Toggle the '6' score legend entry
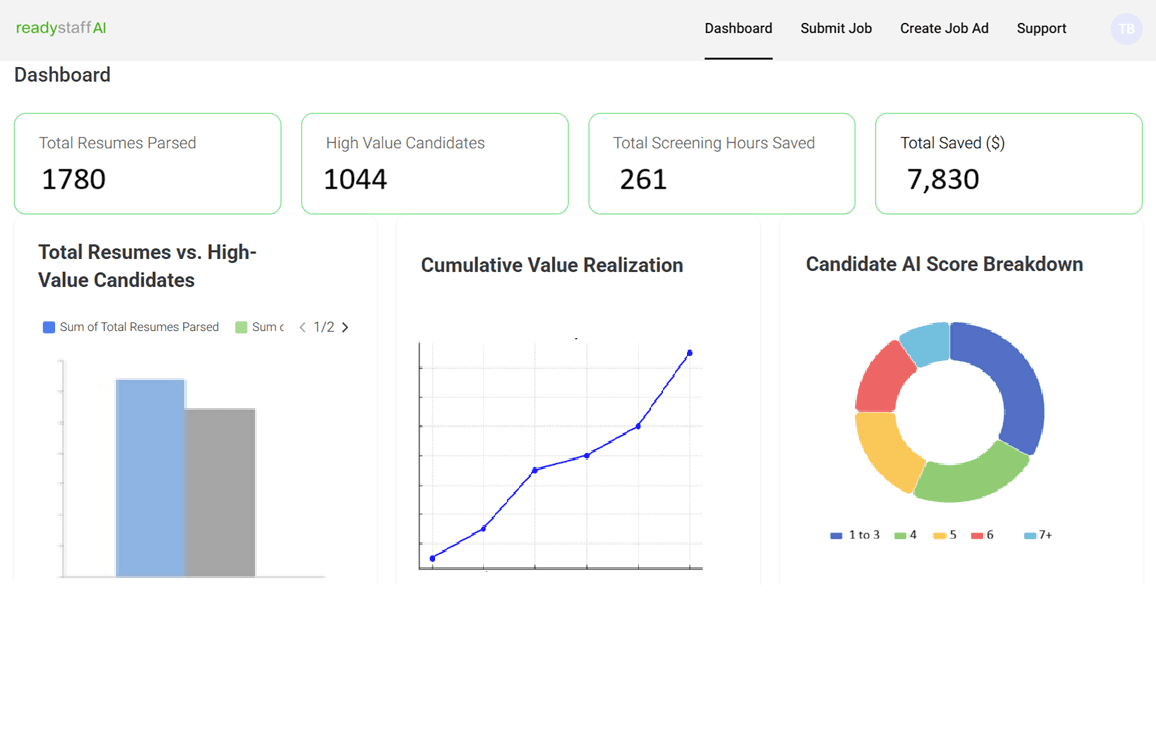1156x749 pixels. 983,535
